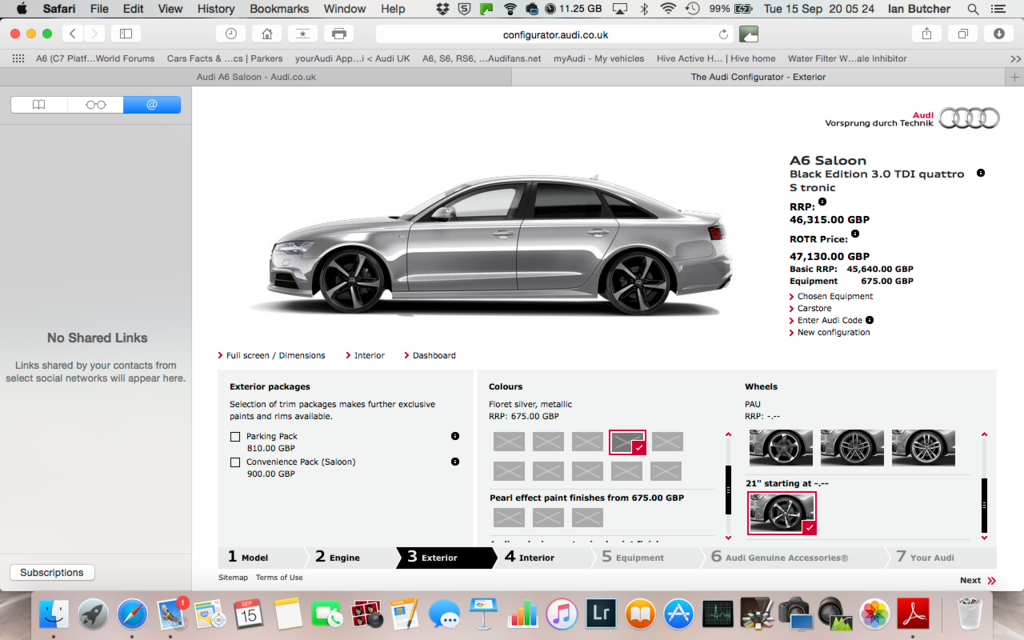Image resolution: width=1024 pixels, height=640 pixels.
Task: Open the info icon next to RRP
Action: tap(822, 202)
